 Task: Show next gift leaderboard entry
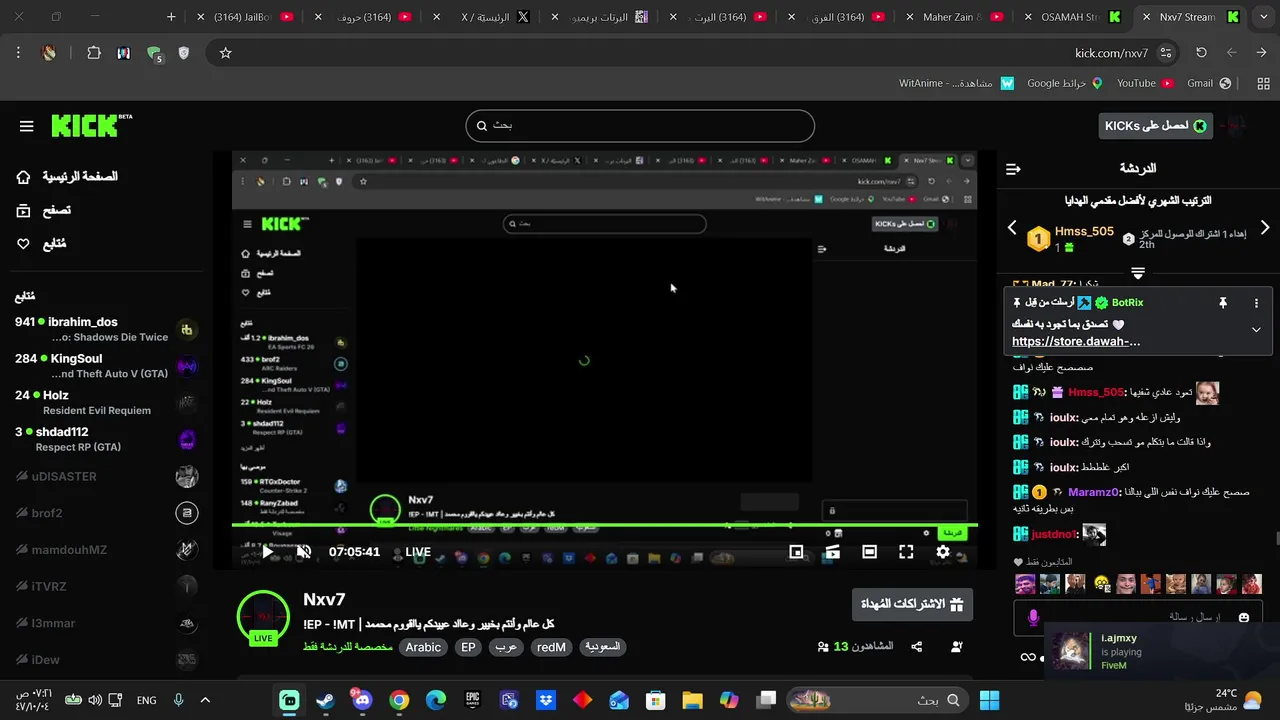(x=1264, y=228)
